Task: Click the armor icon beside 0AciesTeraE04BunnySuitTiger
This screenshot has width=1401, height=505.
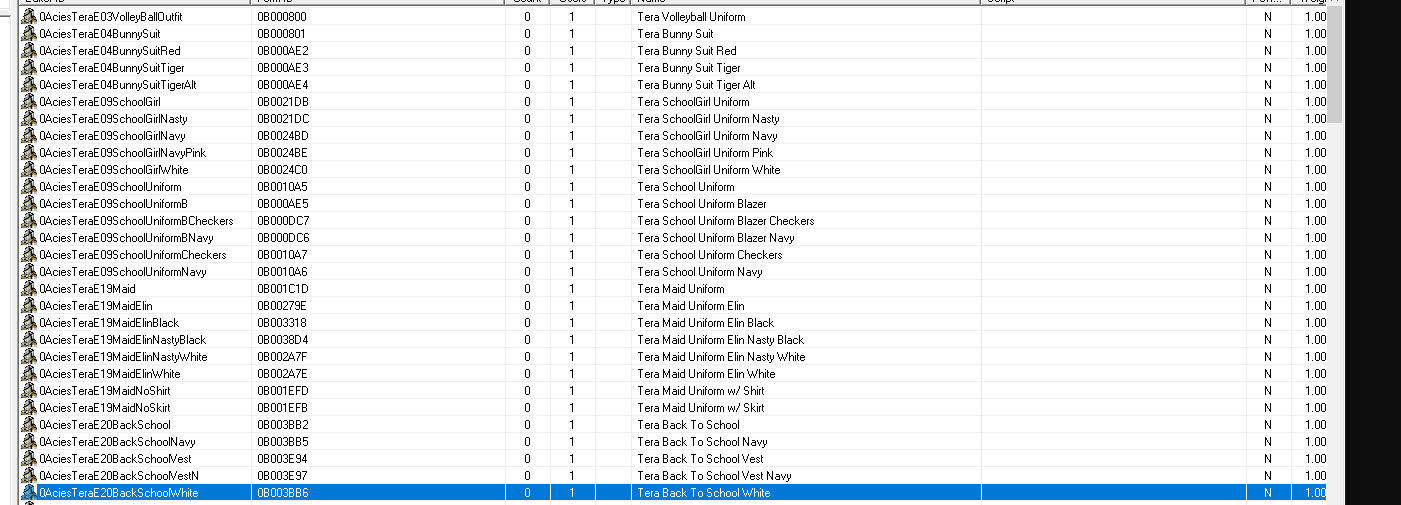Action: pos(28,68)
